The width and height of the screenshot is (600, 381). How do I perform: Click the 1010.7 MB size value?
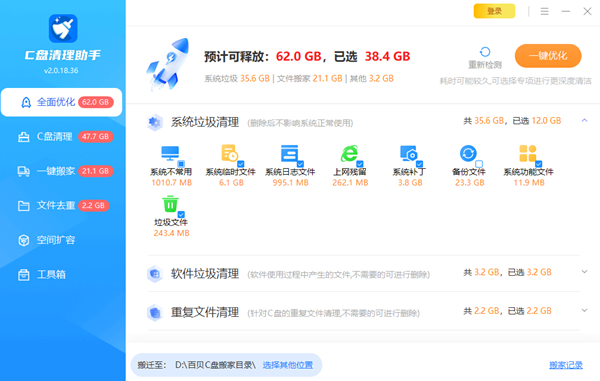point(171,183)
